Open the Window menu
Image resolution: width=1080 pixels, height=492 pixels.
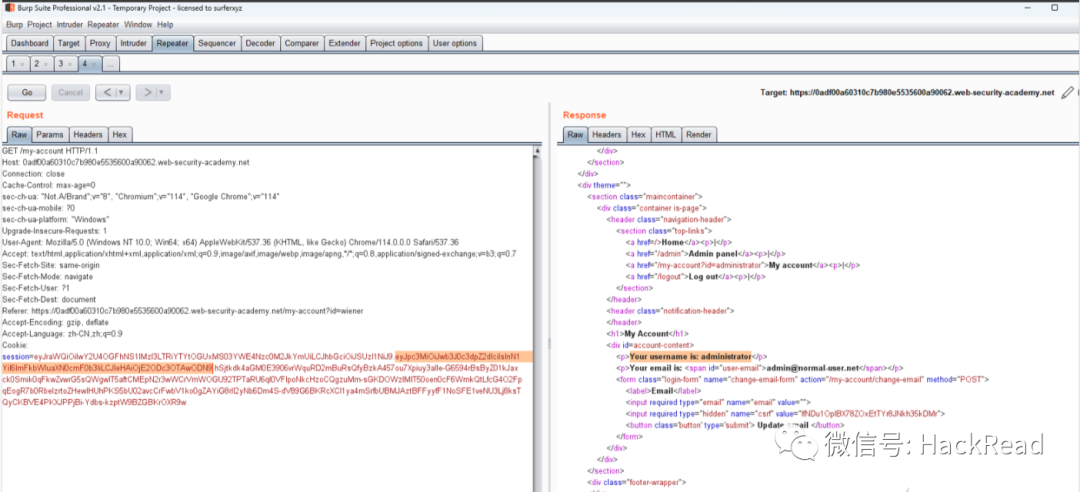coord(138,25)
